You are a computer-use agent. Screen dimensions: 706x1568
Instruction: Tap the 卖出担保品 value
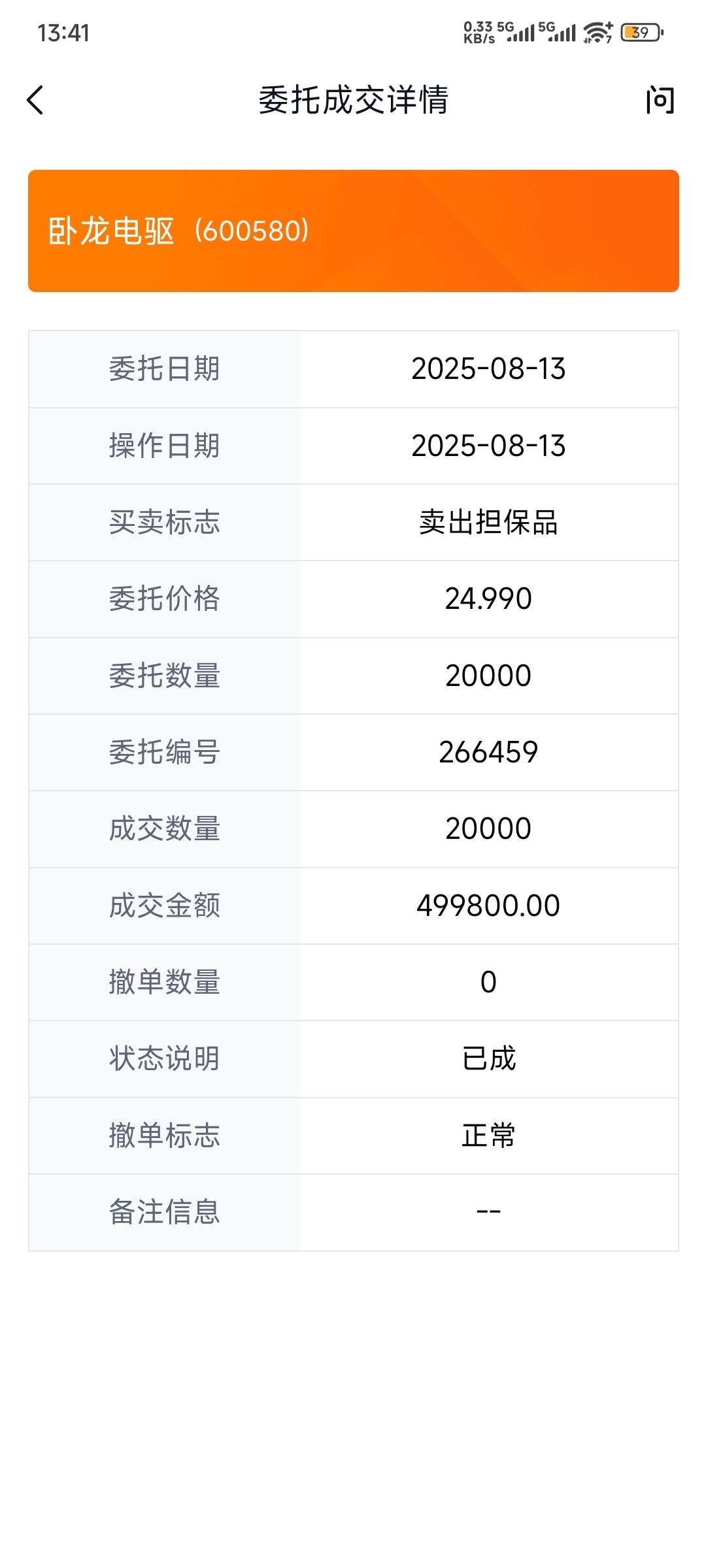488,522
